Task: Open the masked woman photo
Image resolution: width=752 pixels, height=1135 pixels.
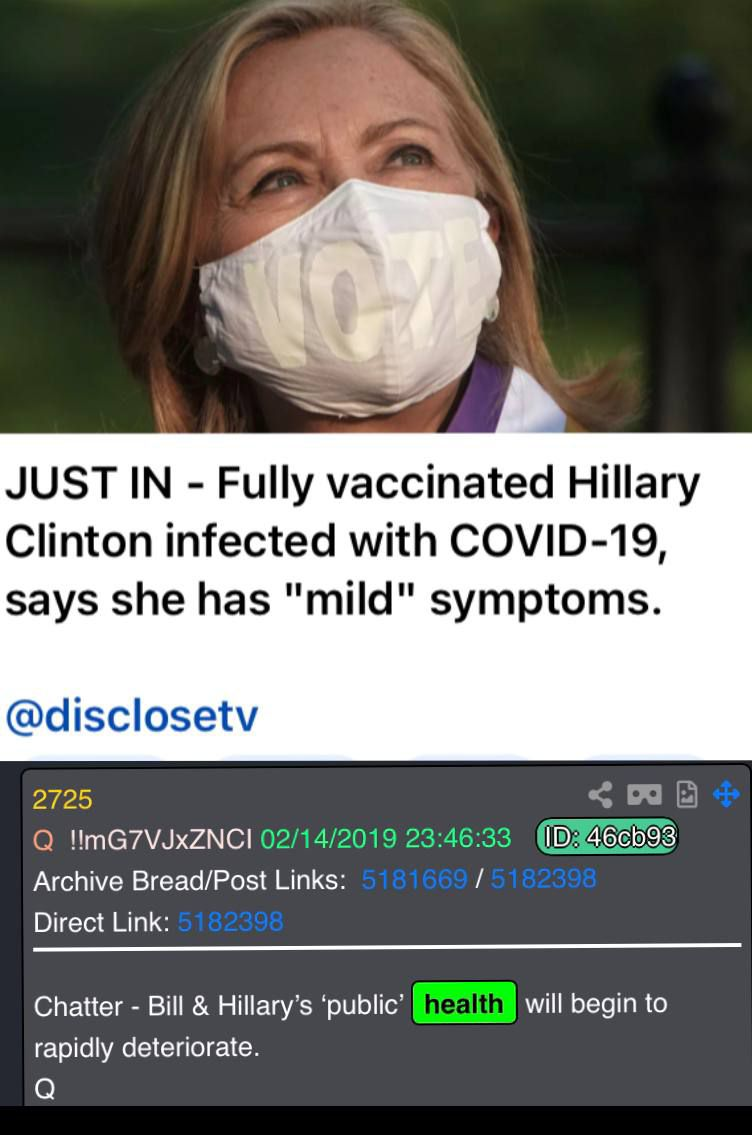Action: (x=376, y=216)
